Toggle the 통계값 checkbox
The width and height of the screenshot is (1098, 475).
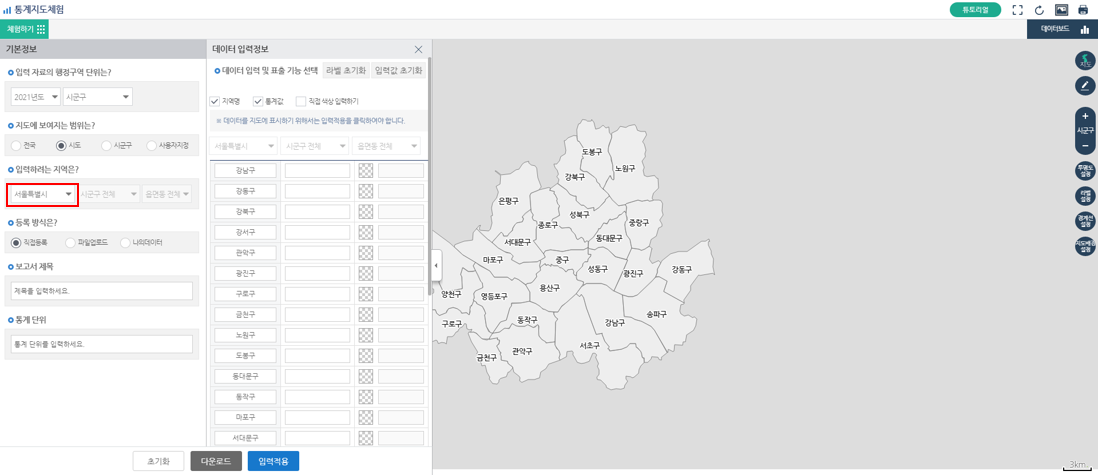pyautogui.click(x=258, y=101)
